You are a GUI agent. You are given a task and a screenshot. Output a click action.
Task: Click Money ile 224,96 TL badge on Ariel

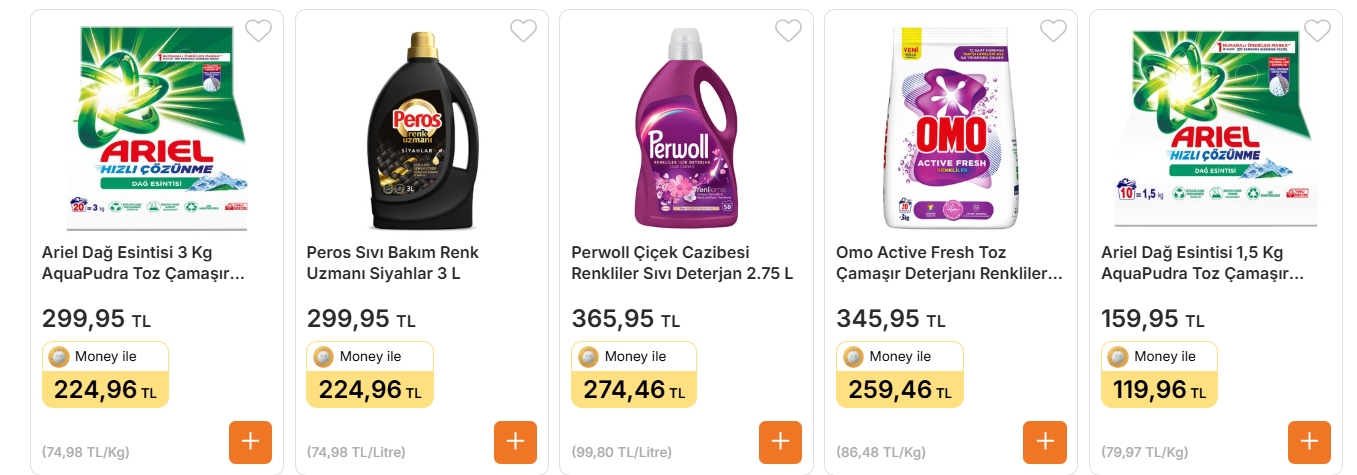point(105,375)
